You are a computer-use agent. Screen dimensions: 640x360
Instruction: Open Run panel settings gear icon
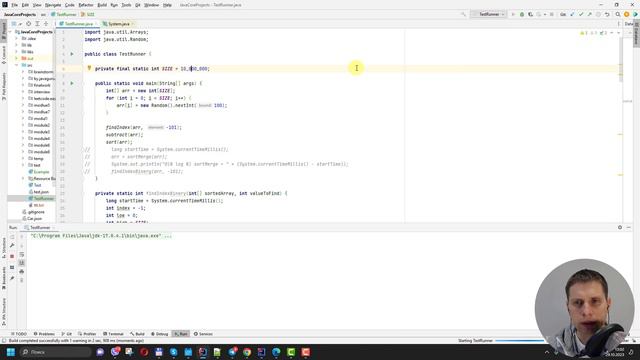[620, 227]
